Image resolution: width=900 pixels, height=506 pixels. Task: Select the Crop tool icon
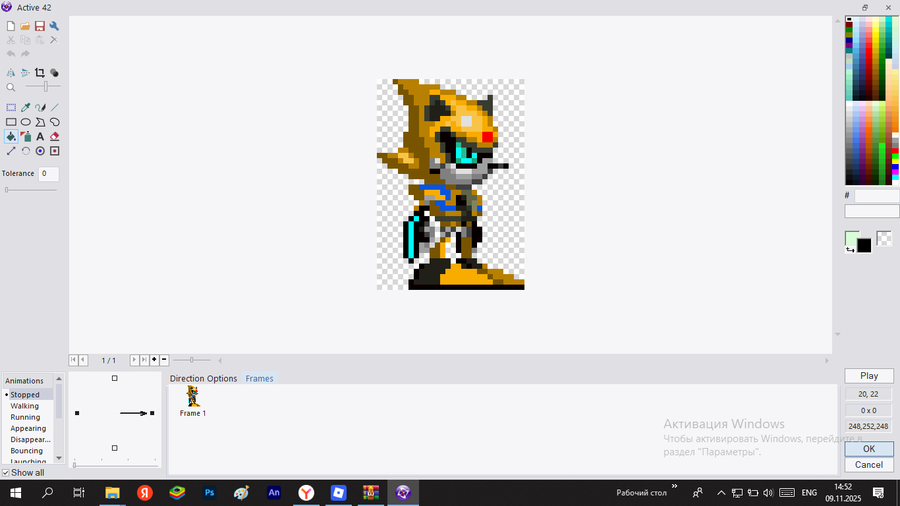(40, 73)
